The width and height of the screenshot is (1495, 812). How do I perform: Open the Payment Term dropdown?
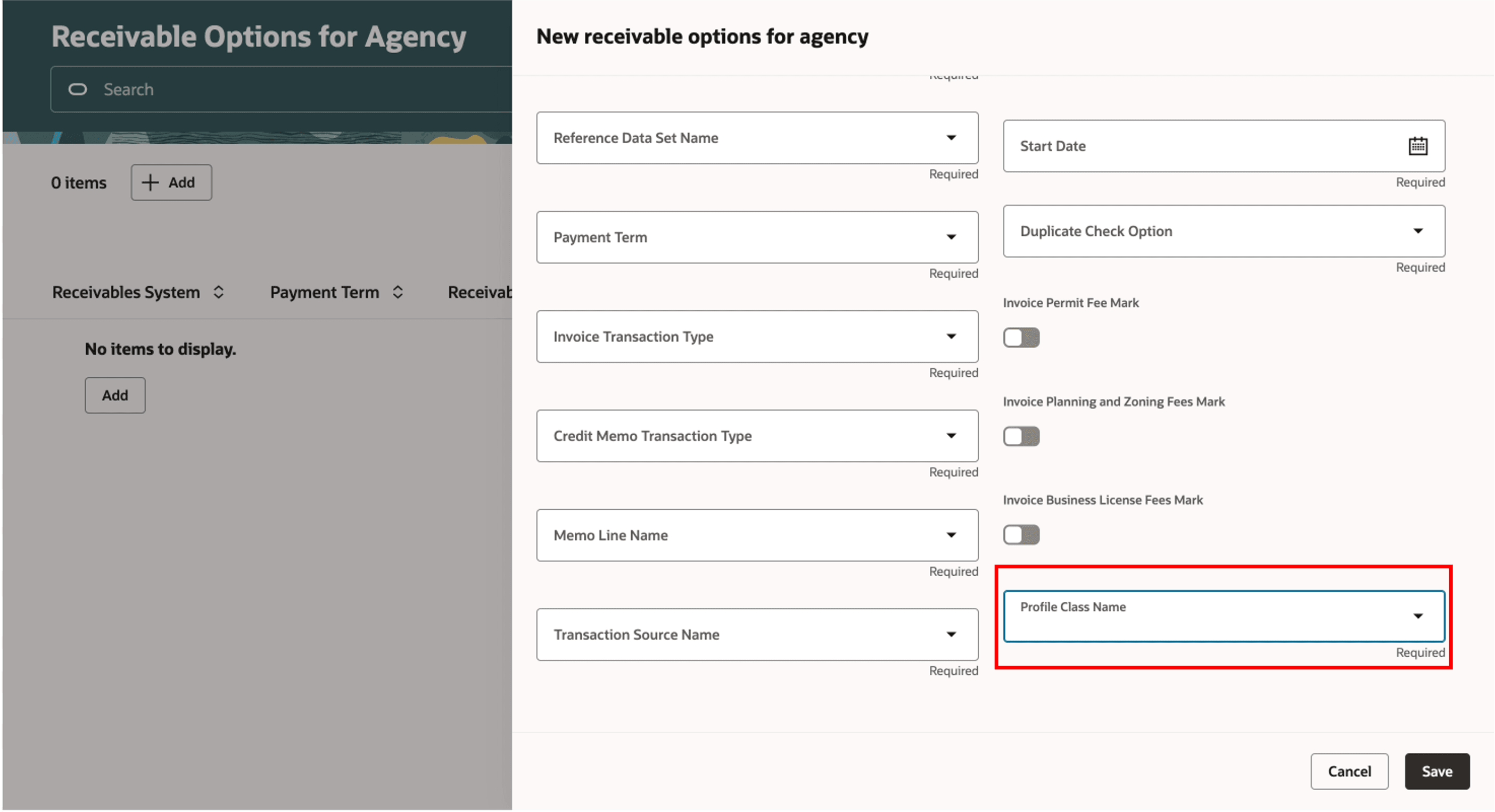(951, 237)
